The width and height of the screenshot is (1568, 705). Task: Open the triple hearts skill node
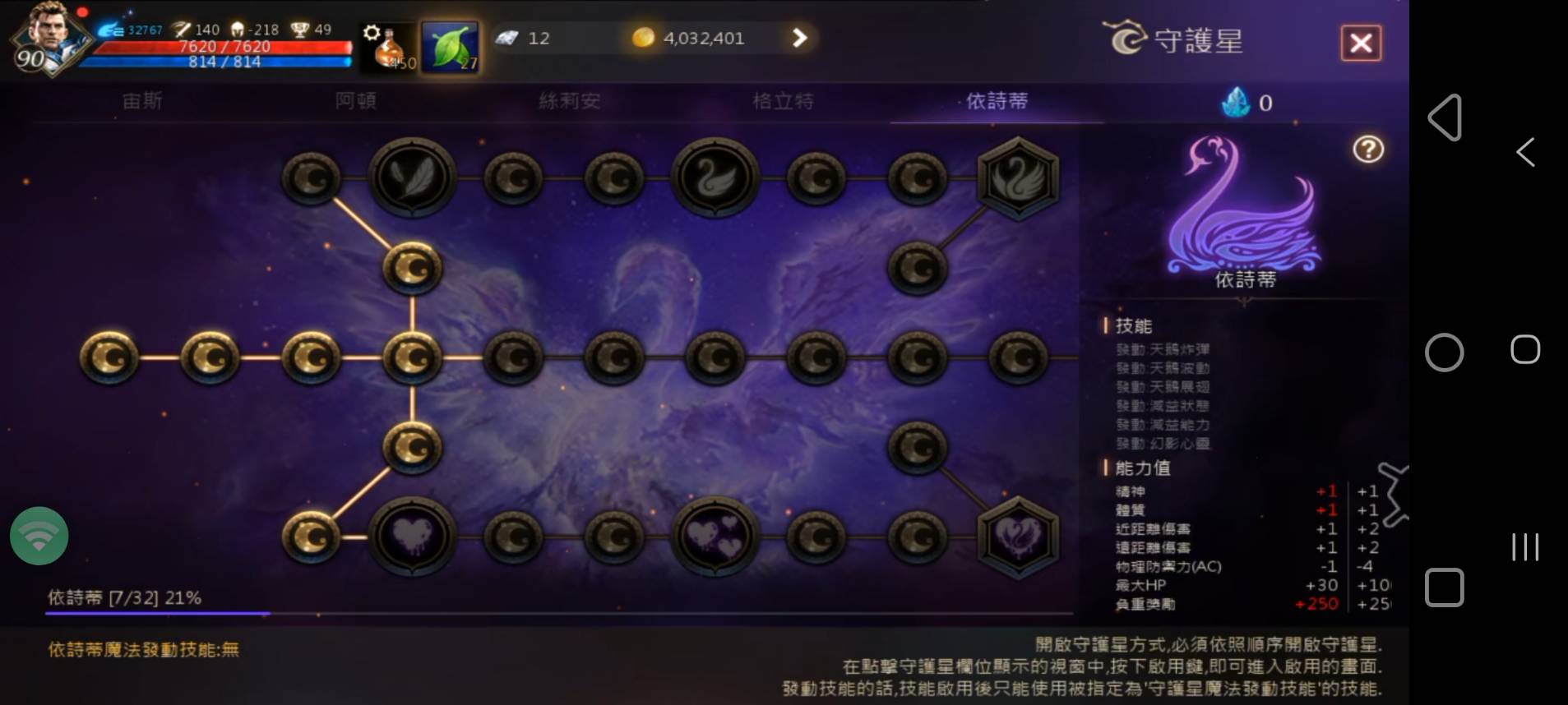(715, 536)
